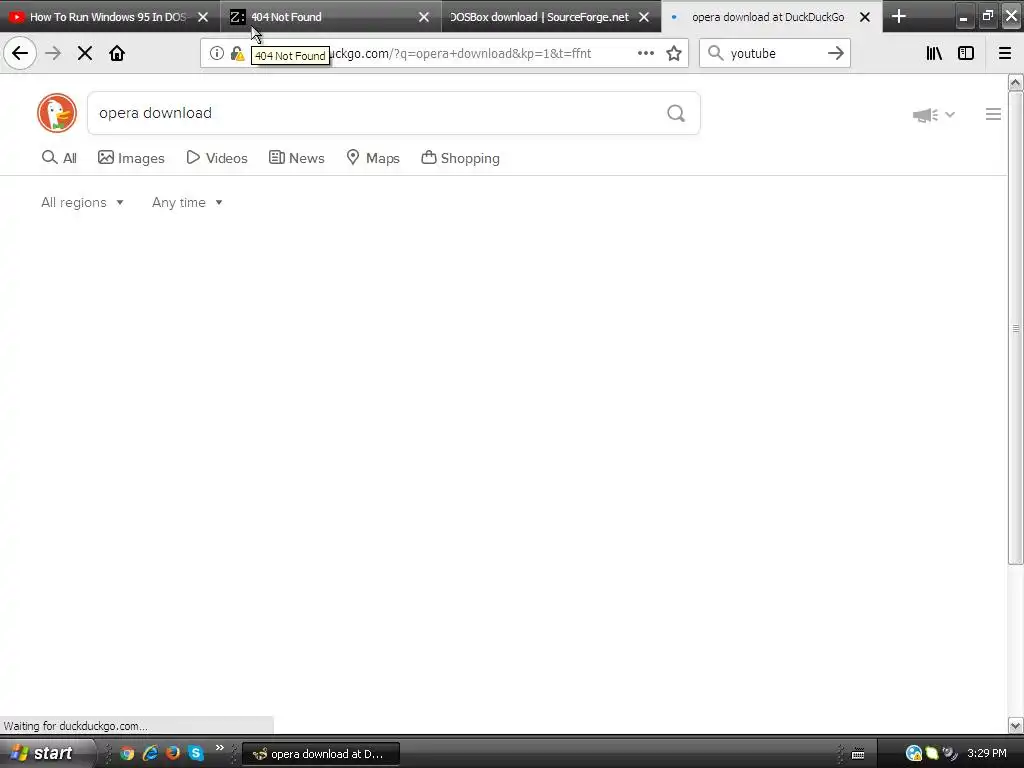Submit the youtube search with the arrow
The width and height of the screenshot is (1024, 768).
click(x=835, y=54)
